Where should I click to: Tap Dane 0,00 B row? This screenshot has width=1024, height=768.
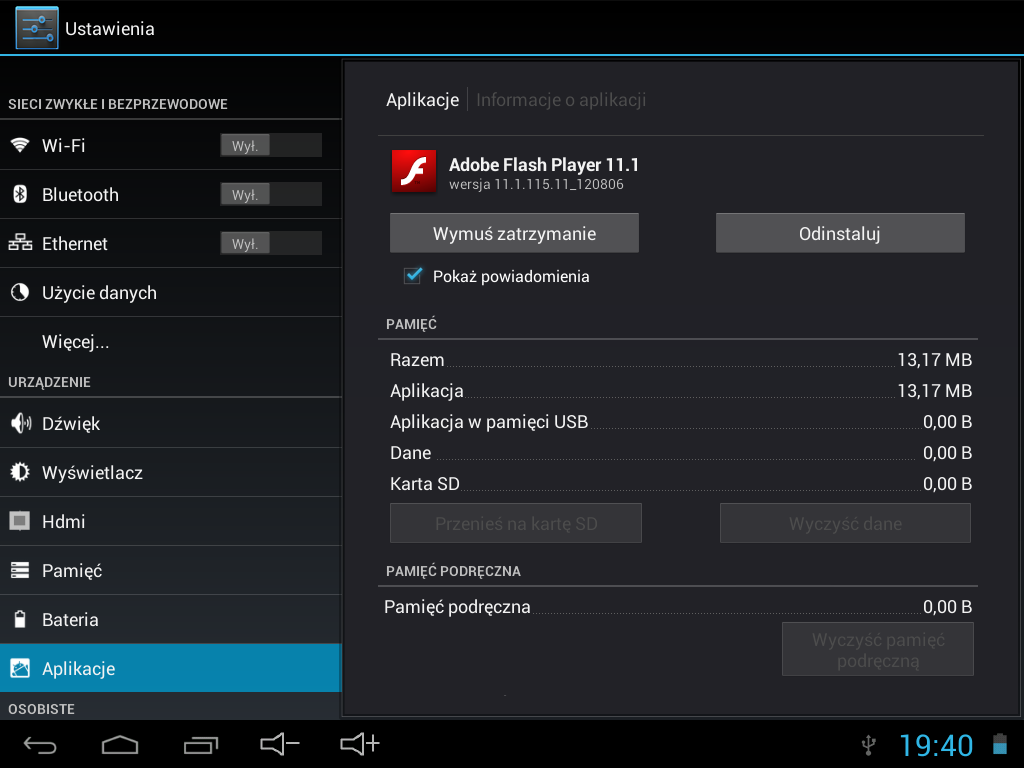coord(680,453)
